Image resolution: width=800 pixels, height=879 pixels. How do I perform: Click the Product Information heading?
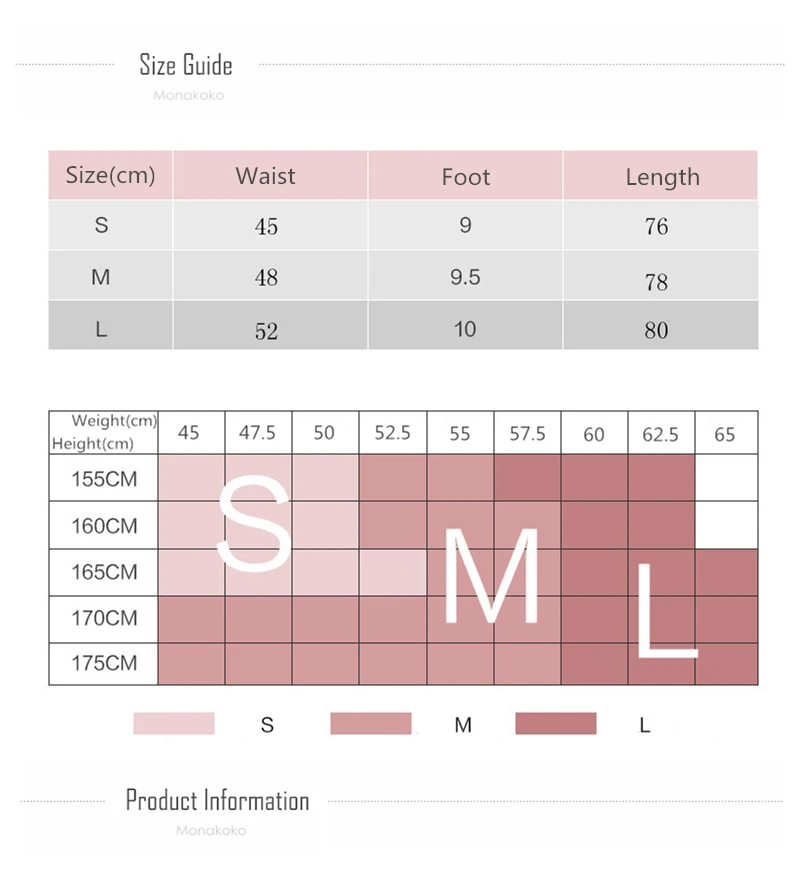pos(217,800)
